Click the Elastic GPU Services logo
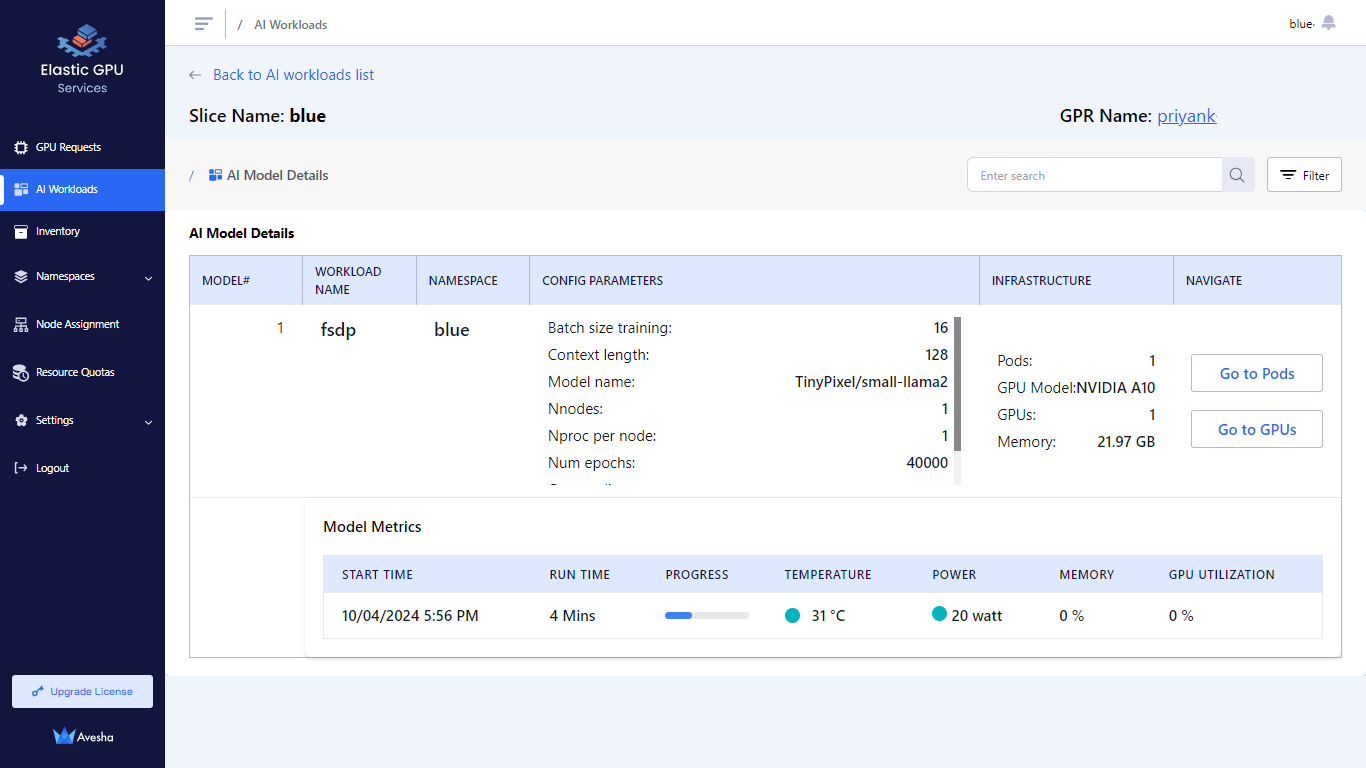The image size is (1366, 768). pyautogui.click(x=82, y=60)
